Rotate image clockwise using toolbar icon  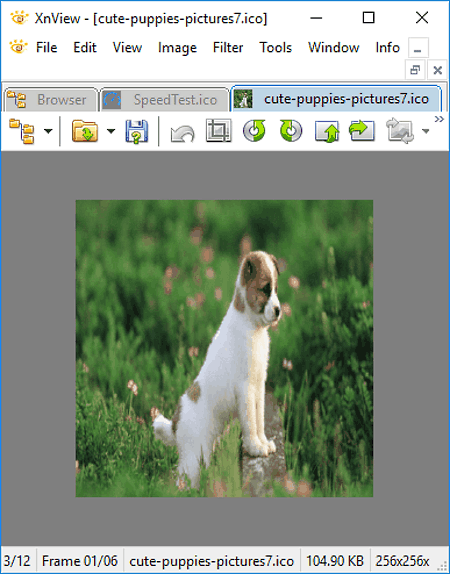(x=291, y=131)
